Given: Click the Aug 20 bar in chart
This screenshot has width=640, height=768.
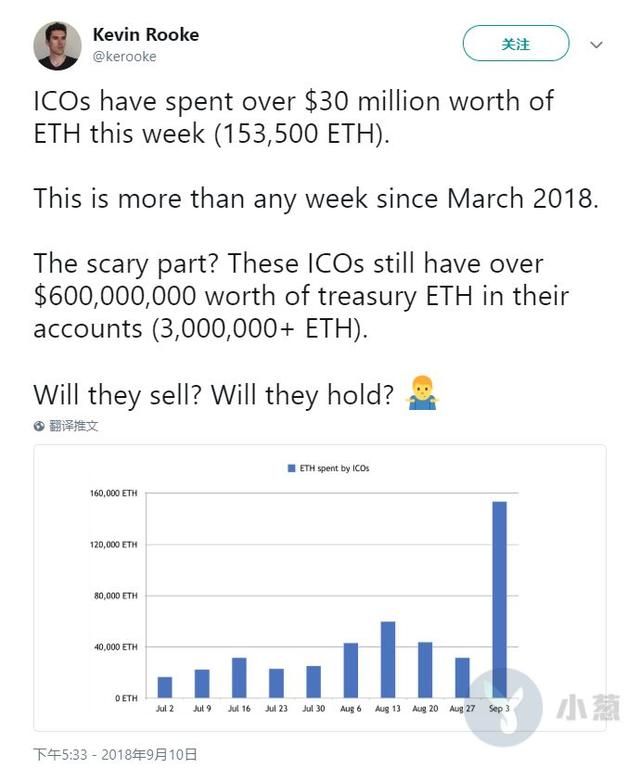Looking at the screenshot, I should point(425,670).
